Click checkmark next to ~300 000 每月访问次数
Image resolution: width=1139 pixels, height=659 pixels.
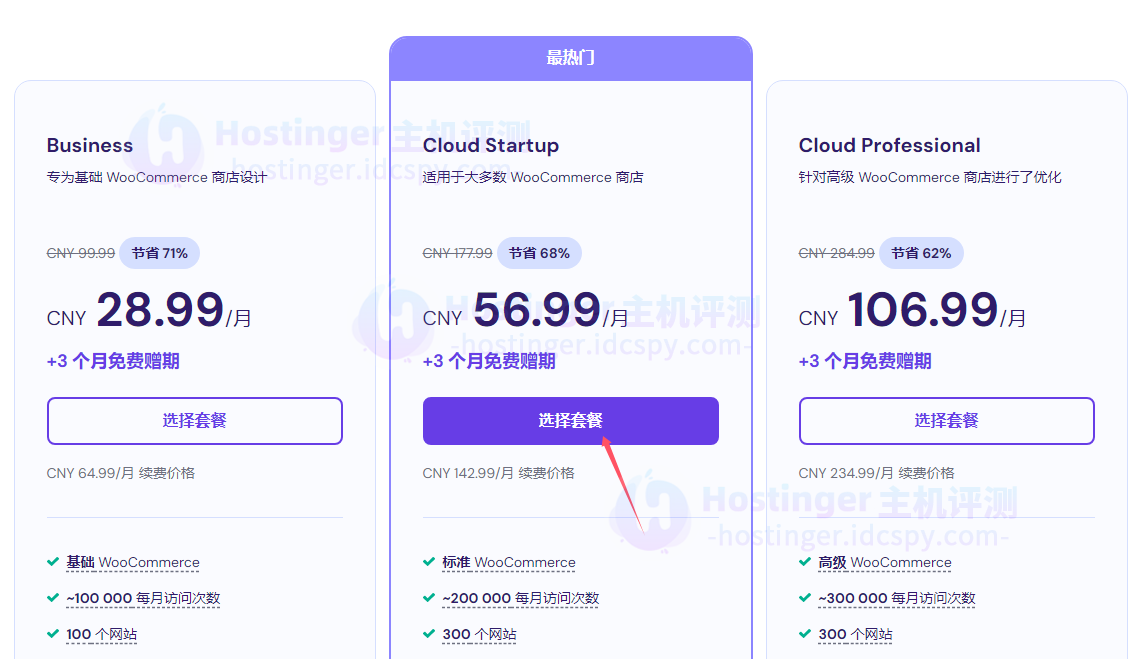805,598
